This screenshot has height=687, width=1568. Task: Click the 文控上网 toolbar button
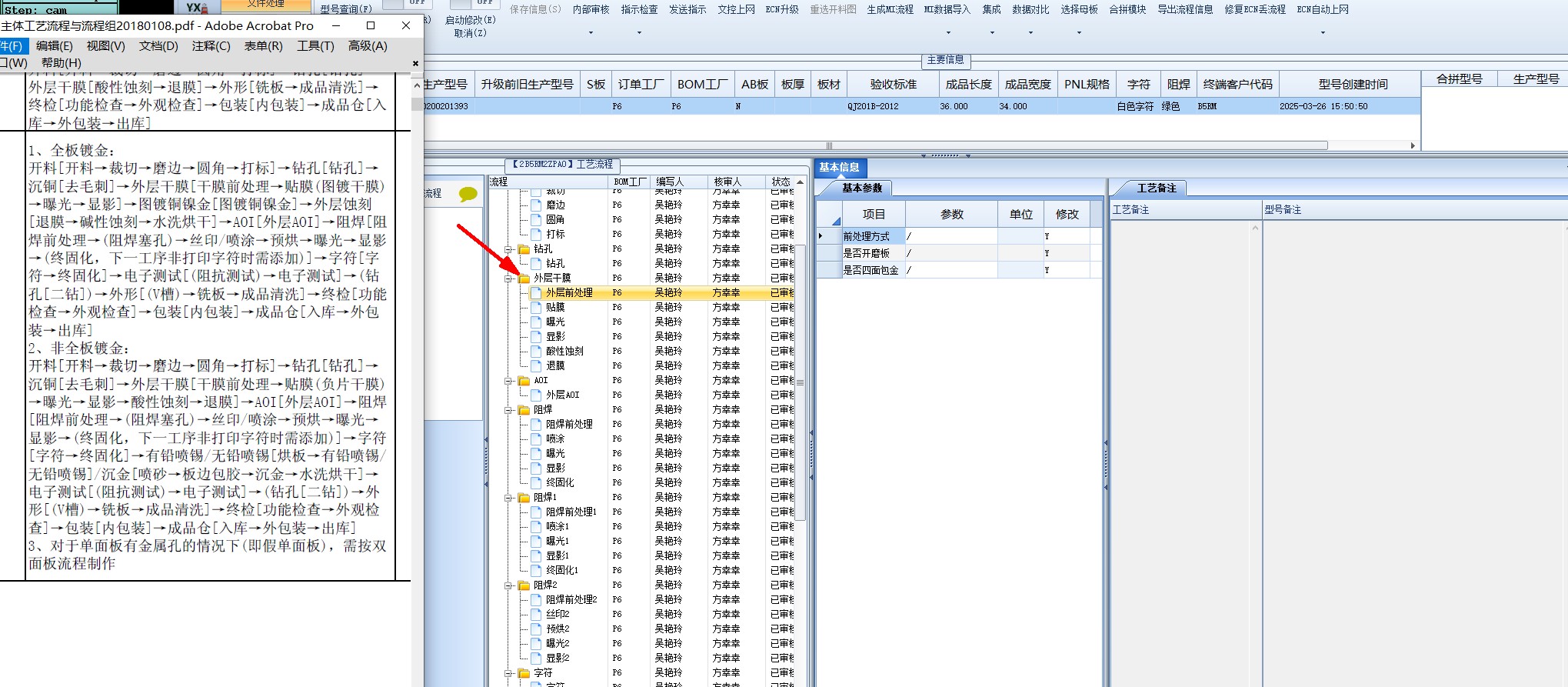(x=737, y=10)
